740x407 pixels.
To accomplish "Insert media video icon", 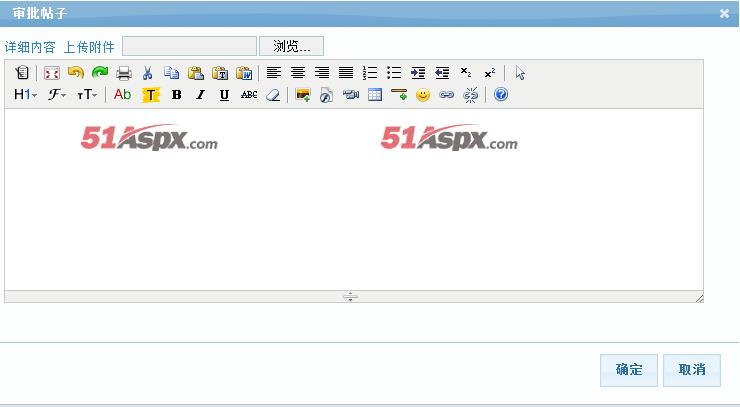I will [x=351, y=94].
